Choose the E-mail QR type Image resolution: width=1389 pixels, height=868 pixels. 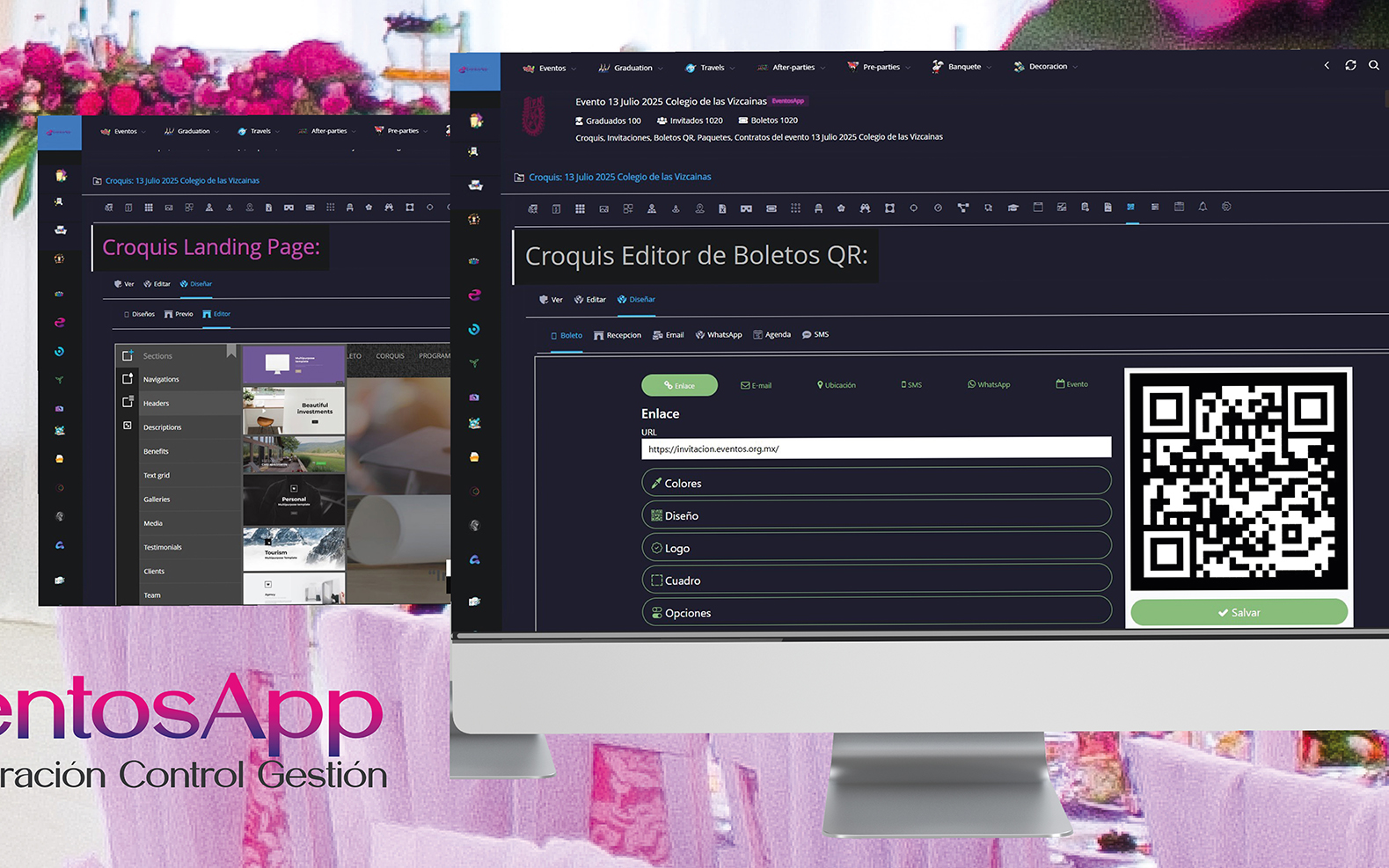point(757,385)
